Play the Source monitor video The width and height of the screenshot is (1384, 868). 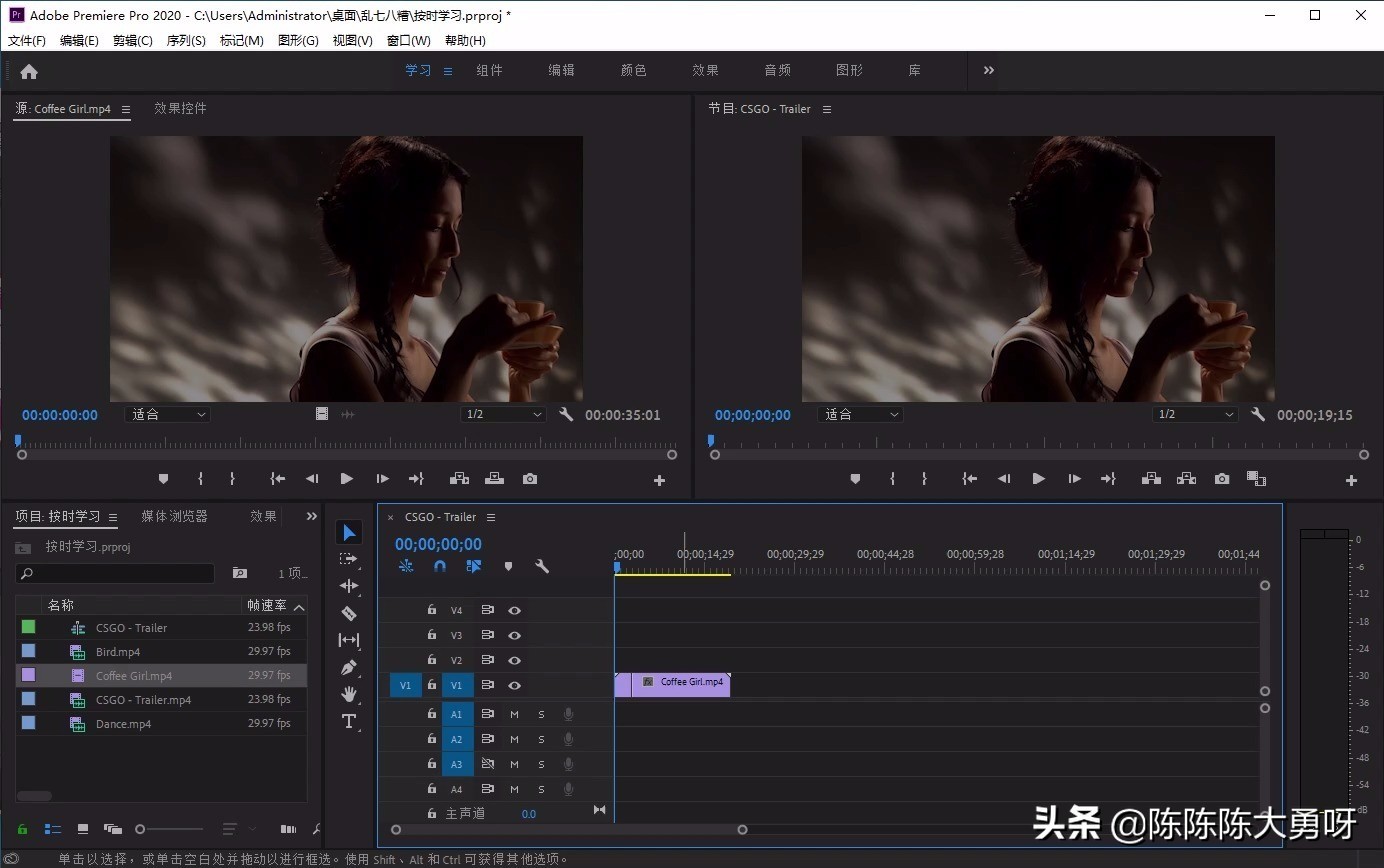(346, 479)
